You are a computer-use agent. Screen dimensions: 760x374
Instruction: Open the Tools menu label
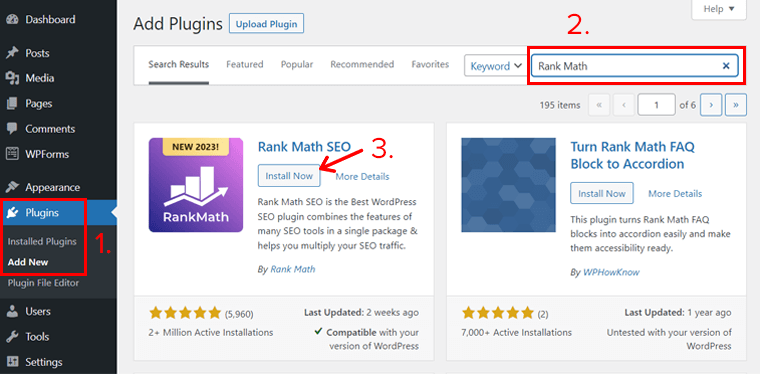tap(37, 337)
